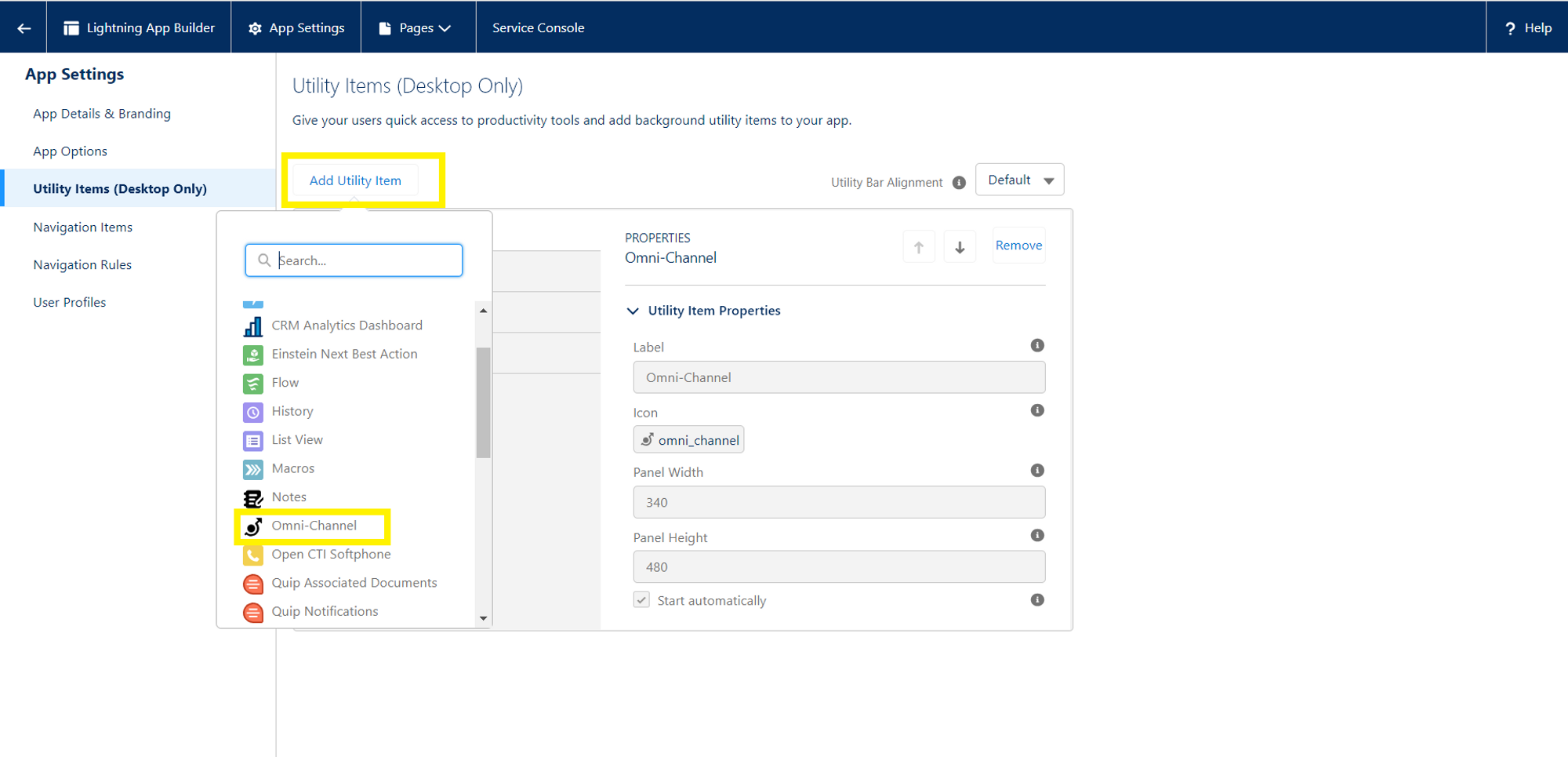Image resolution: width=1568 pixels, height=757 pixels.
Task: Click the Icon field info icon
Action: tap(1037, 410)
